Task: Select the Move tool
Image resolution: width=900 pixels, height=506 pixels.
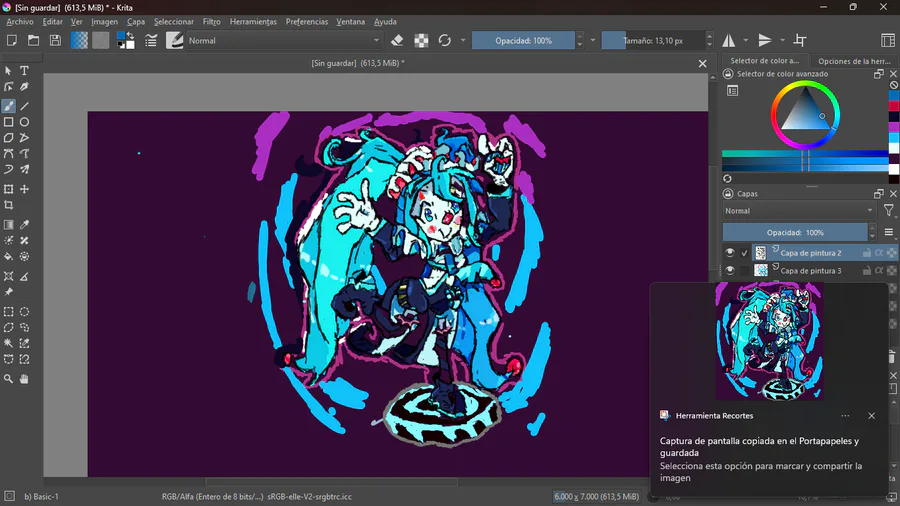Action: (x=24, y=189)
